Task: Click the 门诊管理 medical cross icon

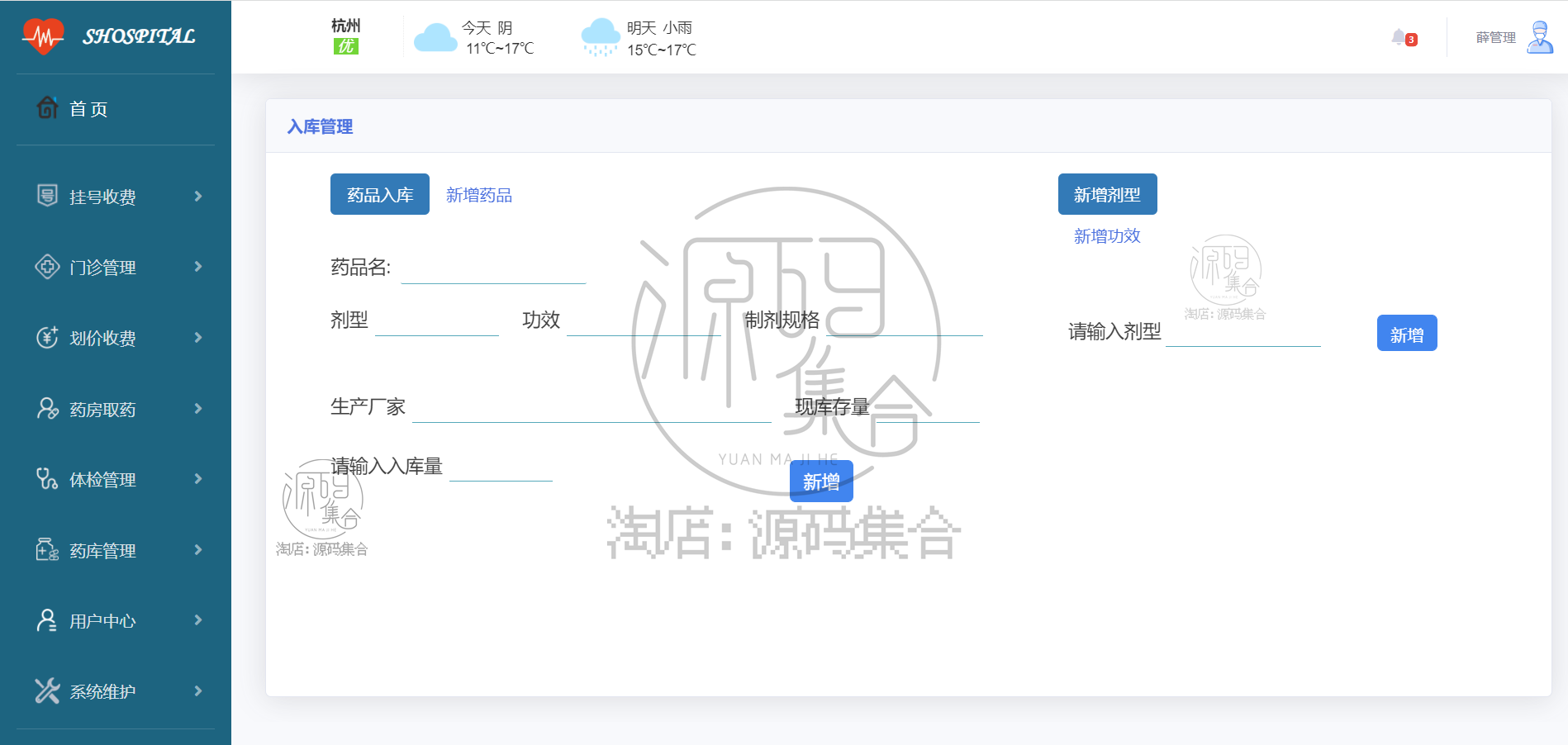Action: click(47, 267)
